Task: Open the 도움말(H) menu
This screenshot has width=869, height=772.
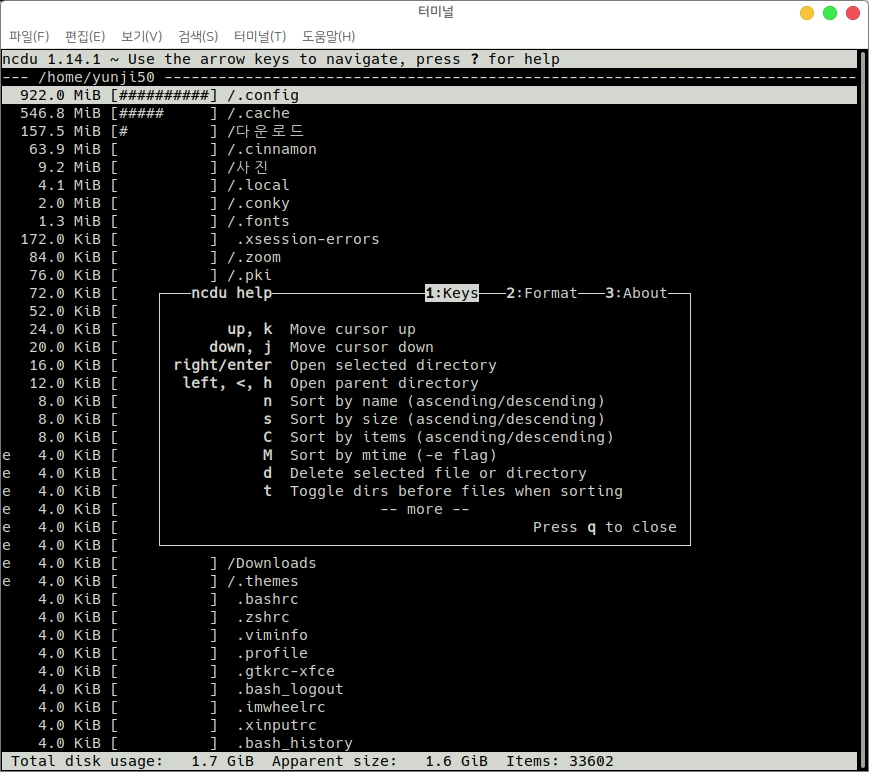Action: pos(328,37)
